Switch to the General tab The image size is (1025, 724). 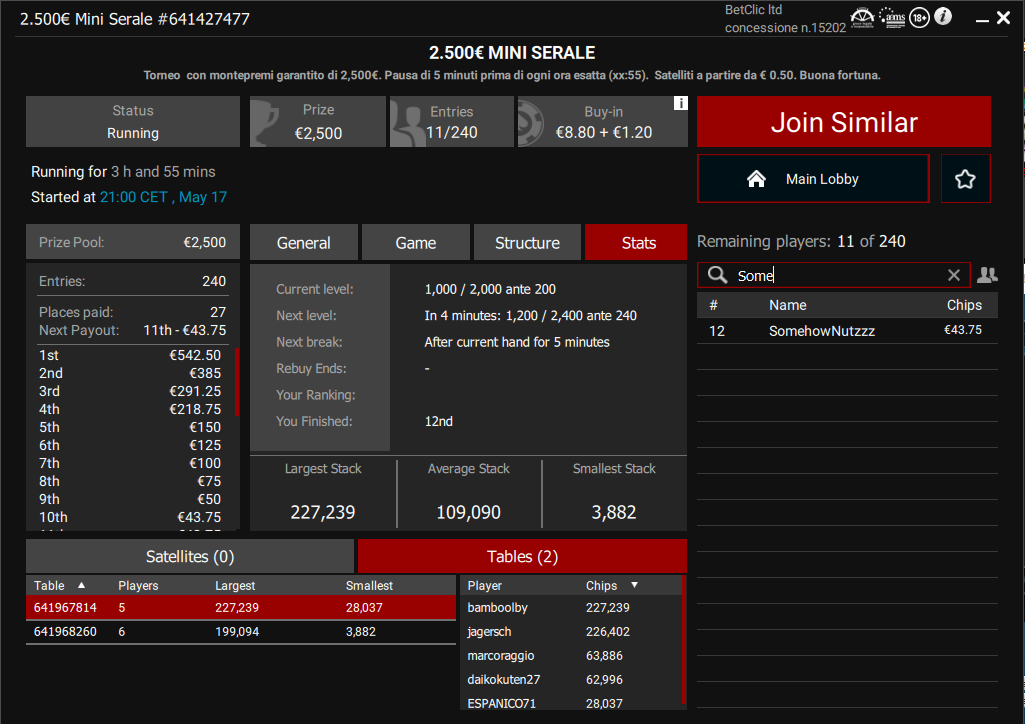(x=303, y=242)
